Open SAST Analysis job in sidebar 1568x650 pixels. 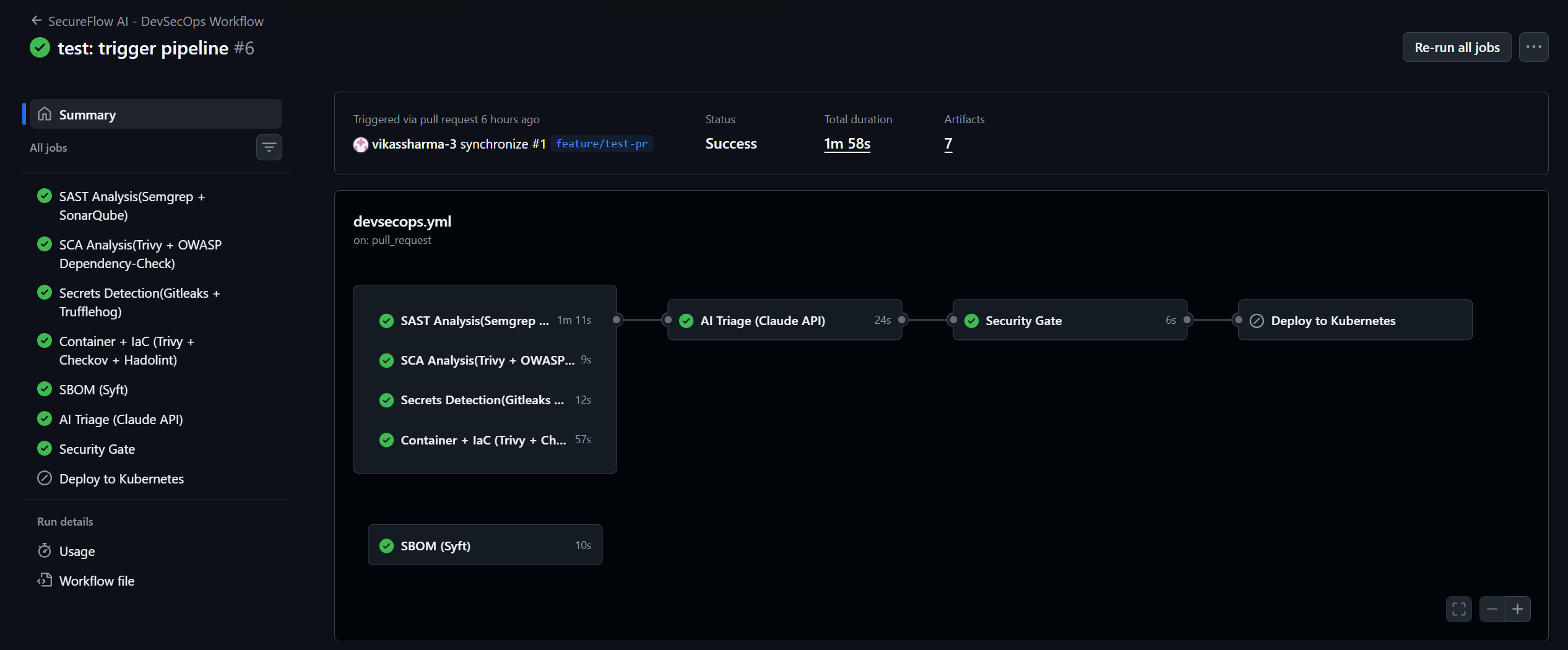(x=156, y=206)
